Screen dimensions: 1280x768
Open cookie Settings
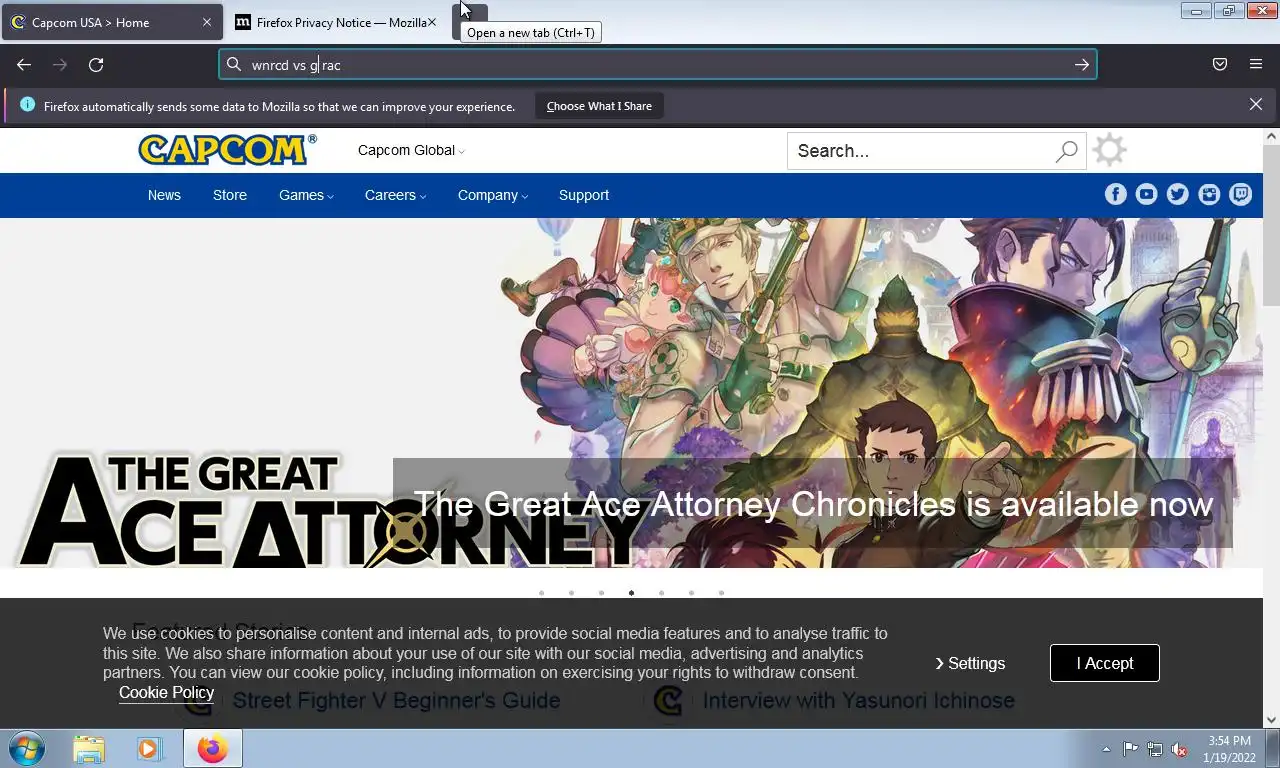pos(970,663)
